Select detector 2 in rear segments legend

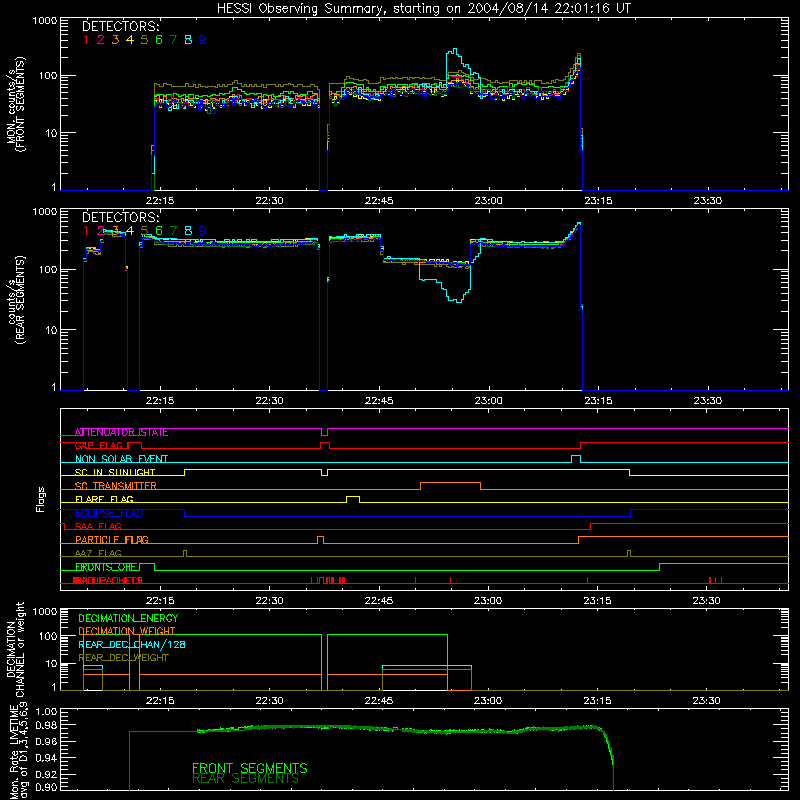click(x=101, y=231)
